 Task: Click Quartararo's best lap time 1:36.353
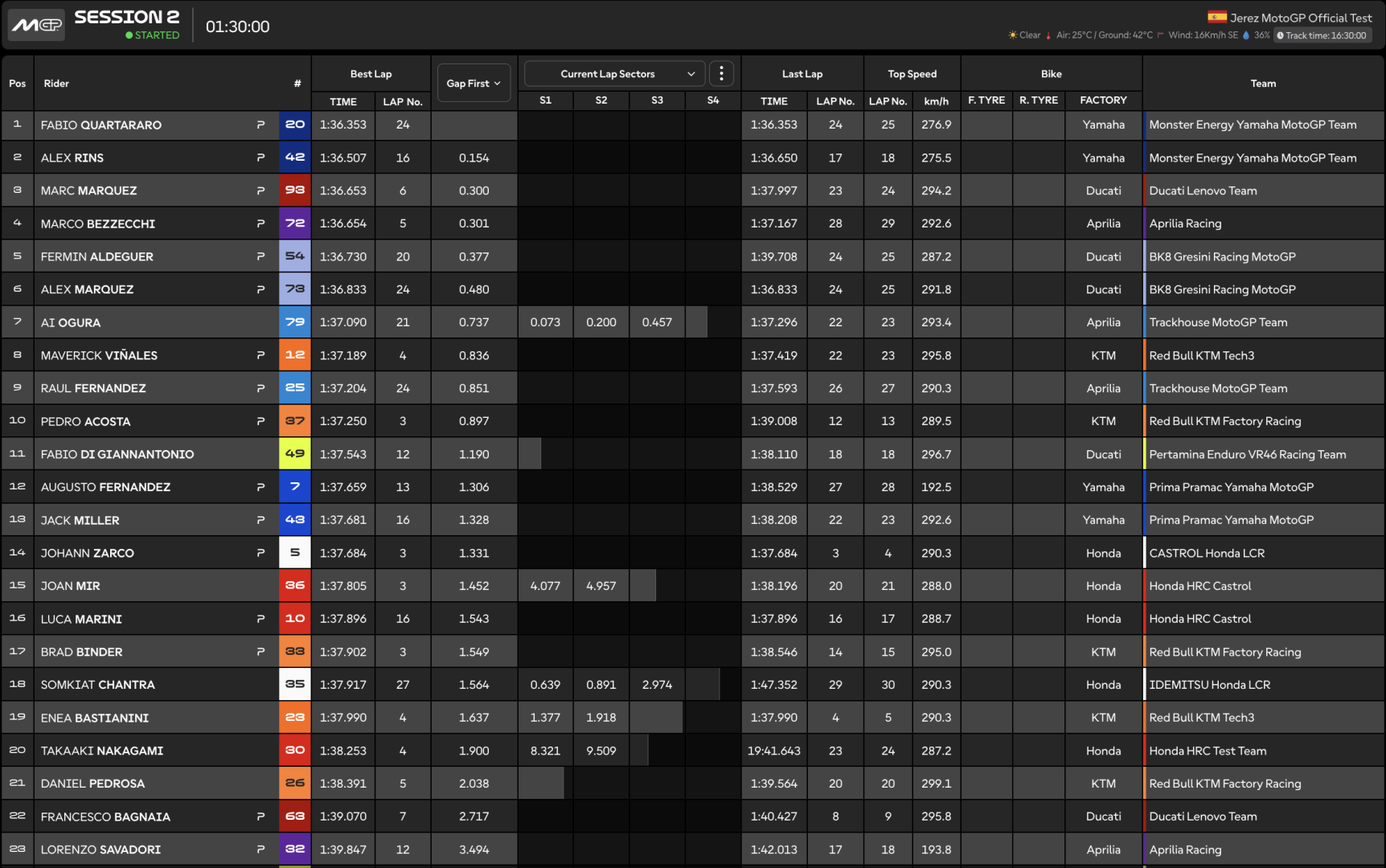(343, 125)
